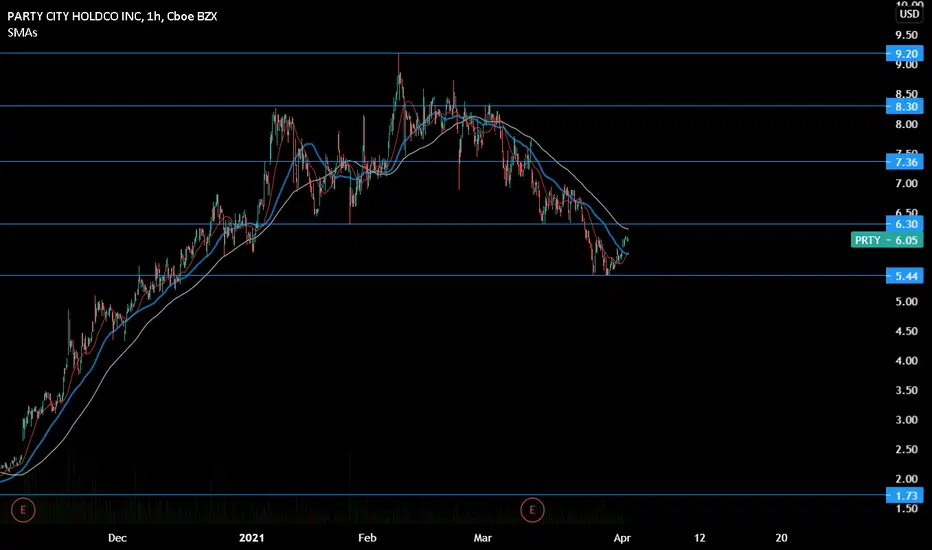Click the 4.50 price scale value
This screenshot has height=550, width=932.
click(x=906, y=331)
